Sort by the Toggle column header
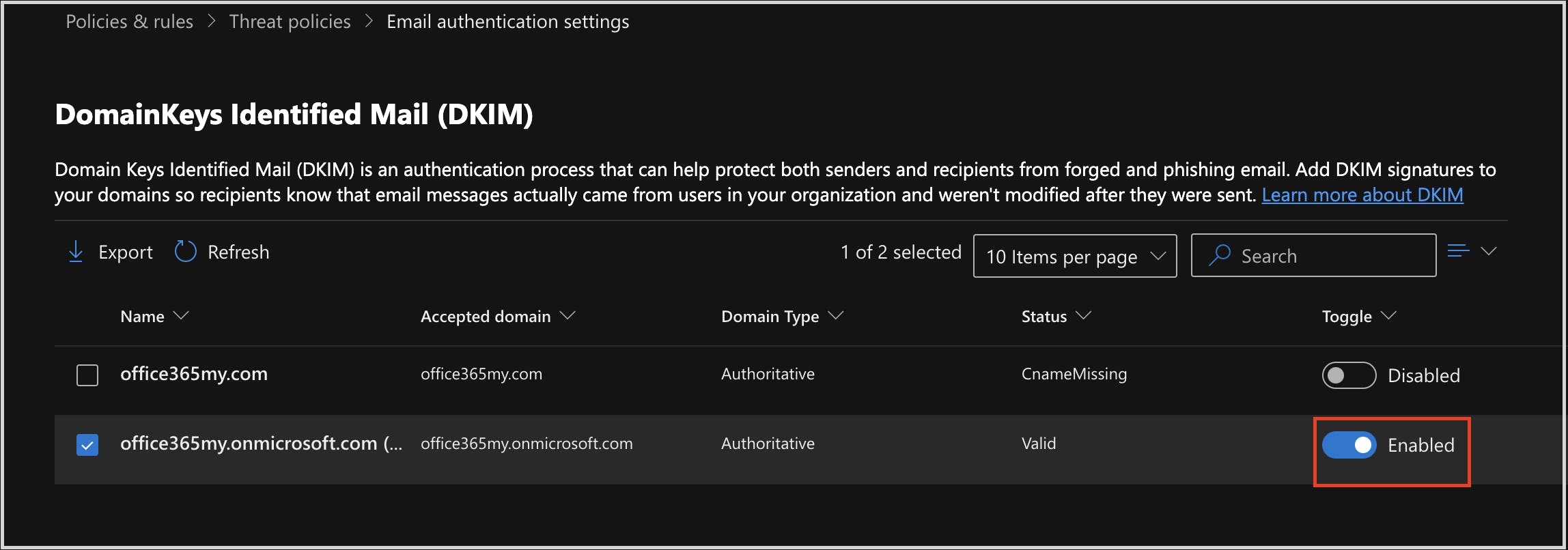The image size is (1568, 550). point(1359,316)
